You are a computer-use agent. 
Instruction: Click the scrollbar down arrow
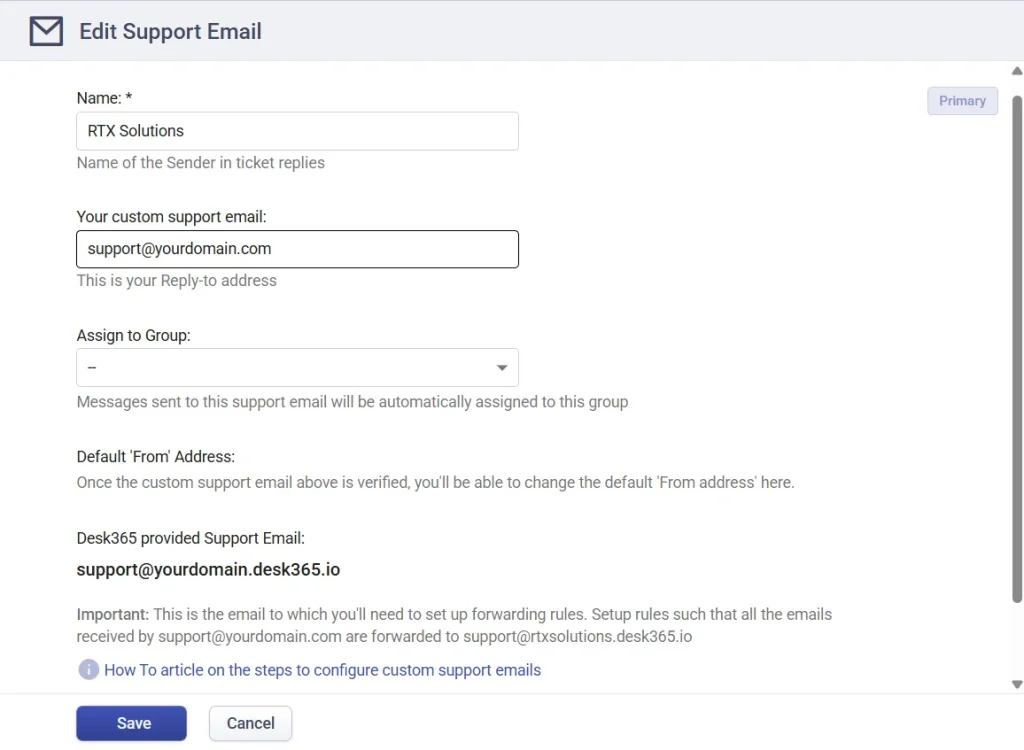pyautogui.click(x=1016, y=685)
